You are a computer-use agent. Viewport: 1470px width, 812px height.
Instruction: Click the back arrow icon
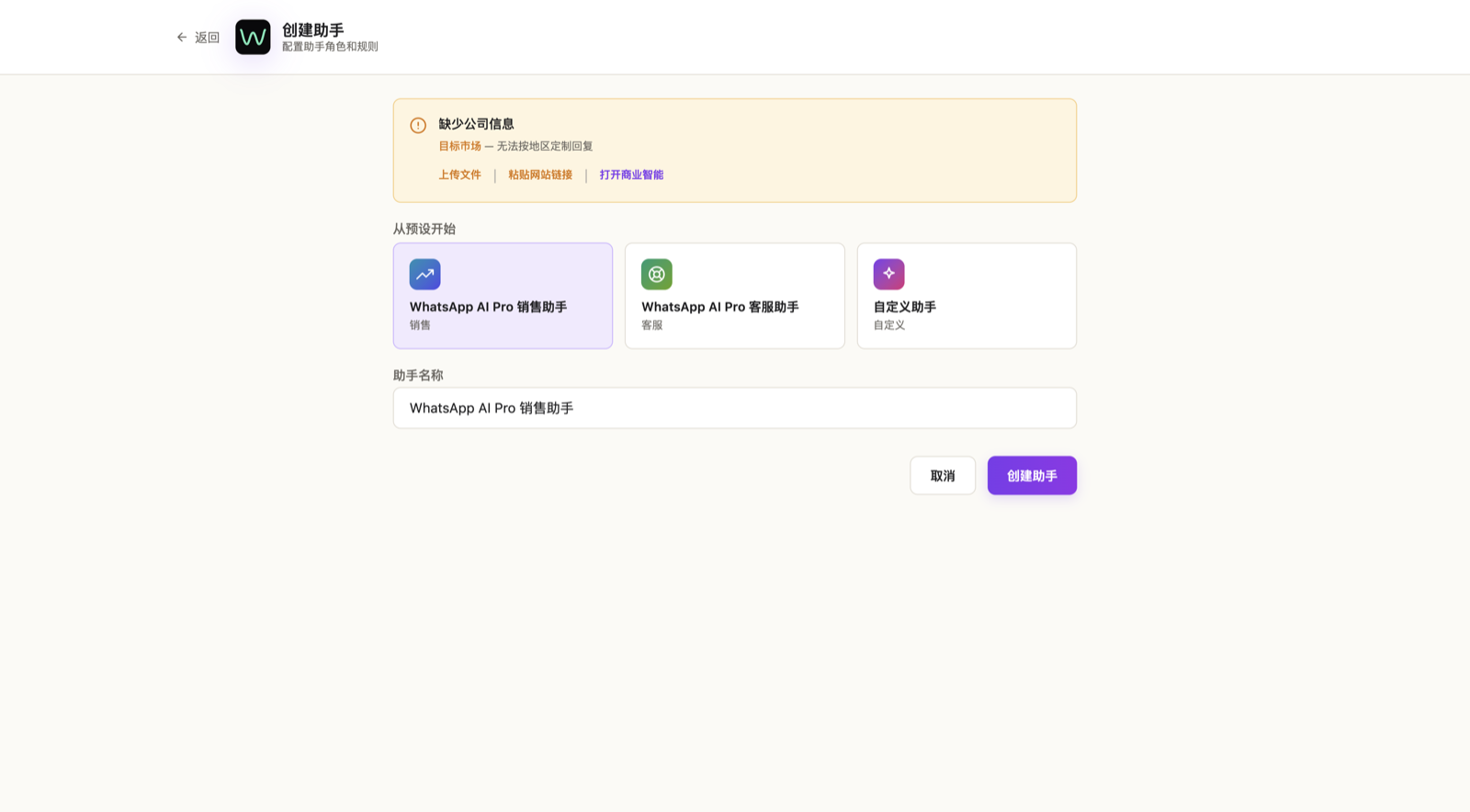click(182, 38)
